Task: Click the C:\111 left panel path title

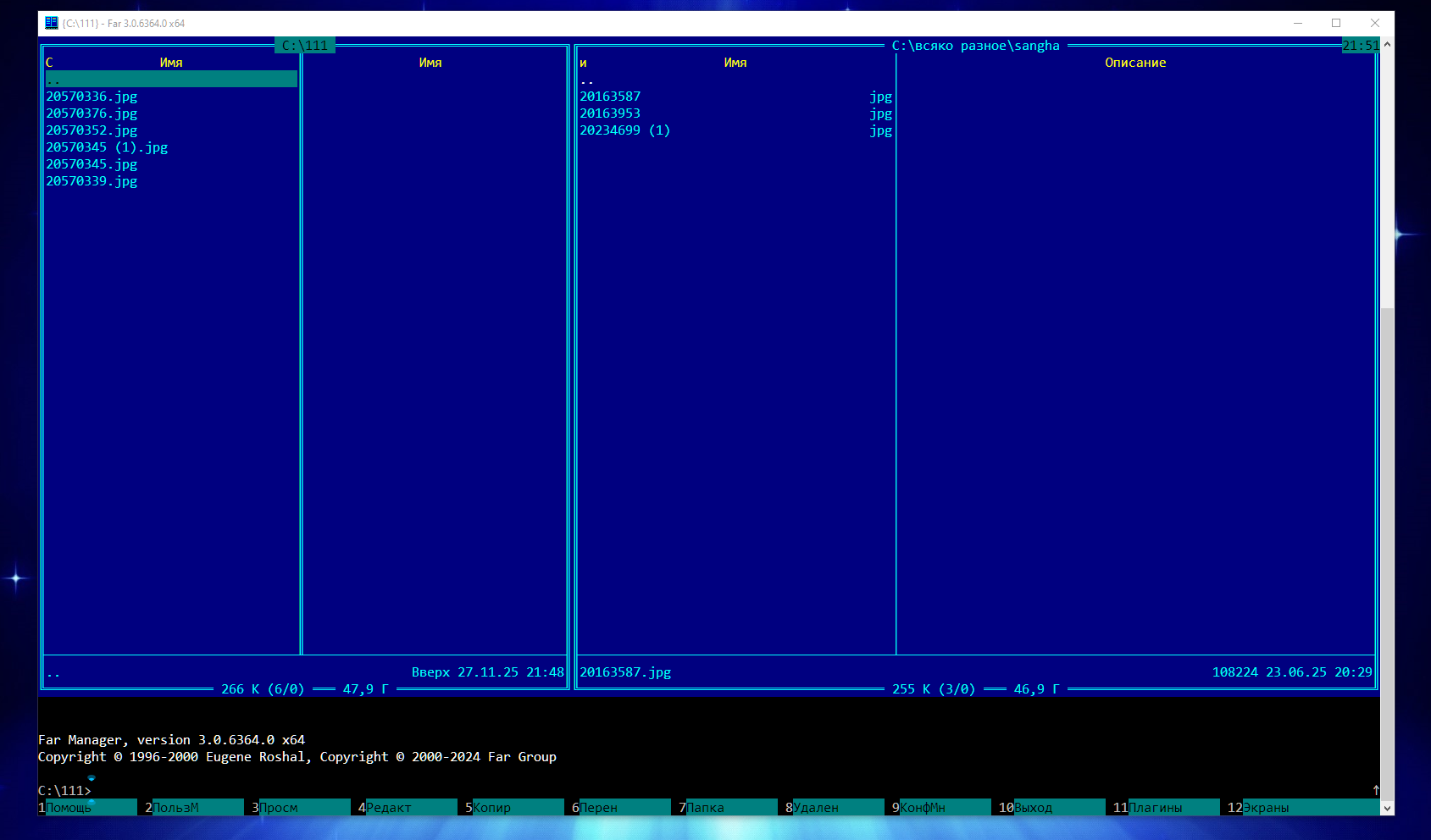Action: point(305,46)
